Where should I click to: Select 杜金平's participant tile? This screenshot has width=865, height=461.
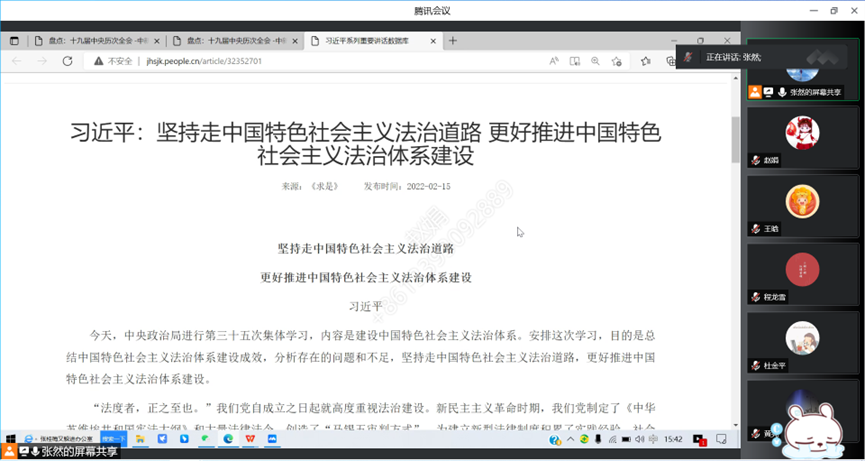(x=803, y=342)
